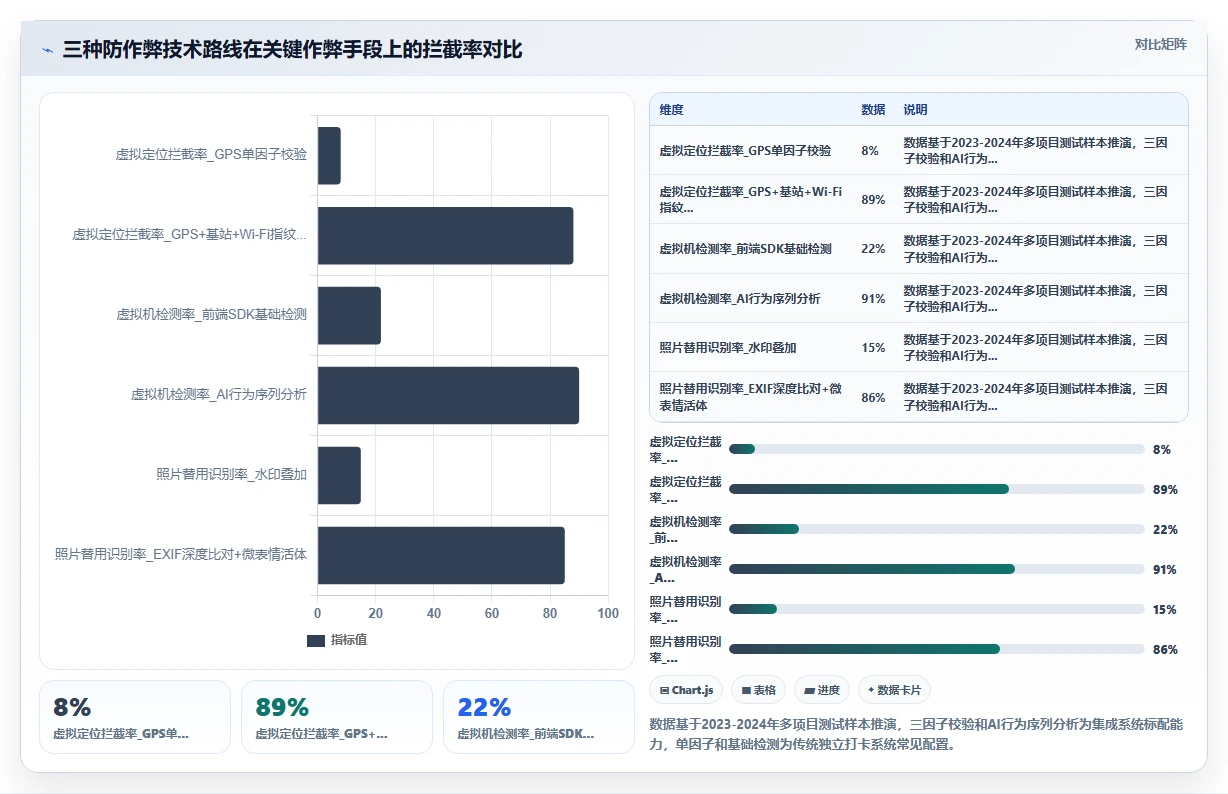Select the Chart.js tag

click(x=686, y=690)
